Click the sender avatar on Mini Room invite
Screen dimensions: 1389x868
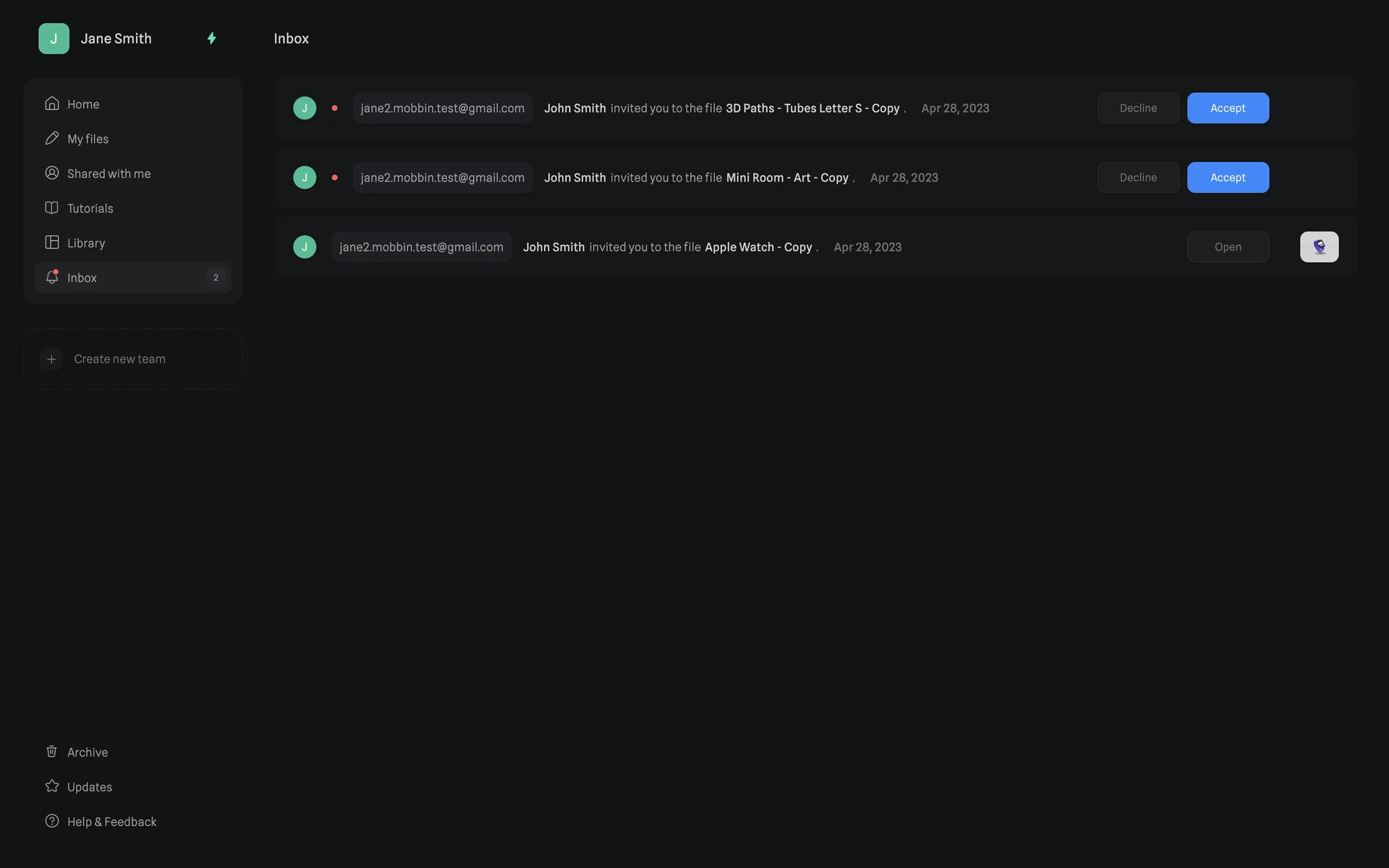[305, 177]
